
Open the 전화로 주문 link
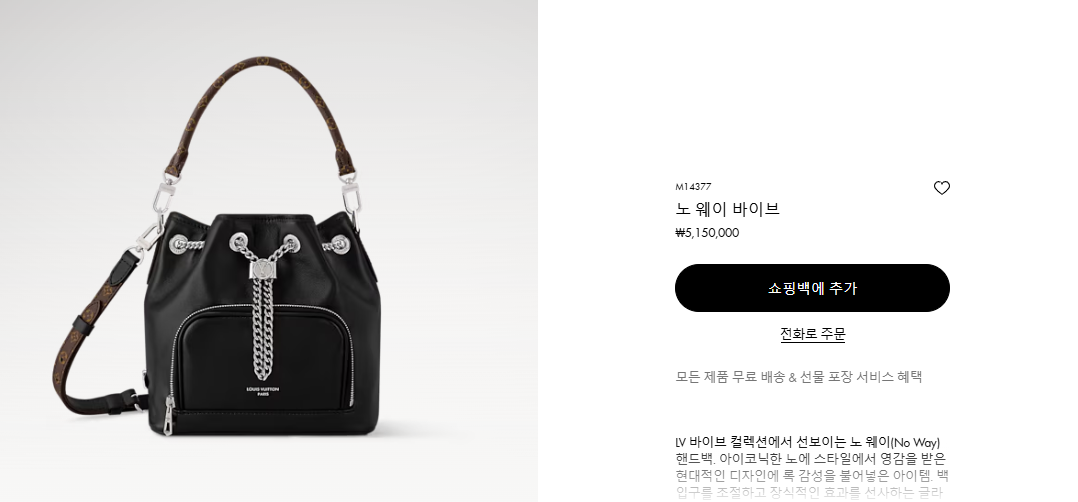[x=812, y=334]
